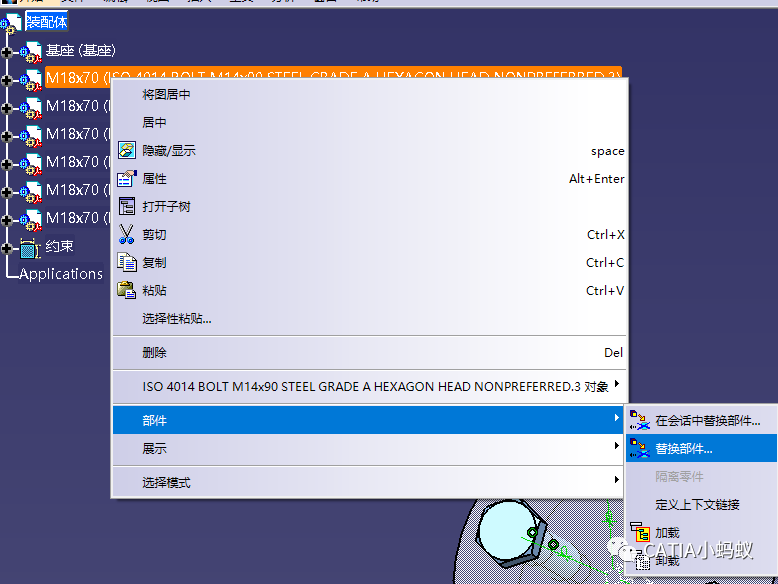
Task: Open the ISO 4014 BOLT object submenu arrow
Action: [x=617, y=384]
